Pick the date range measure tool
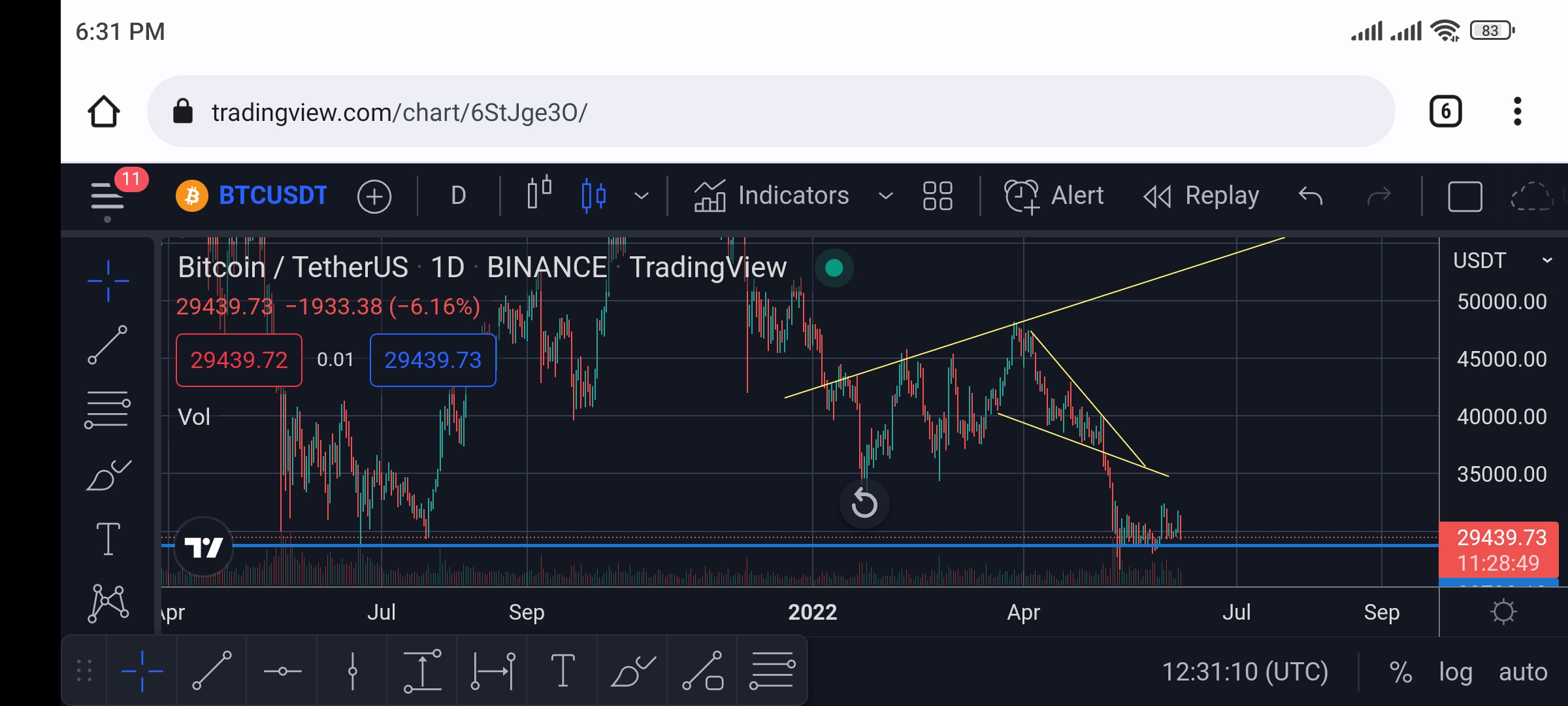1568x706 pixels. [493, 671]
